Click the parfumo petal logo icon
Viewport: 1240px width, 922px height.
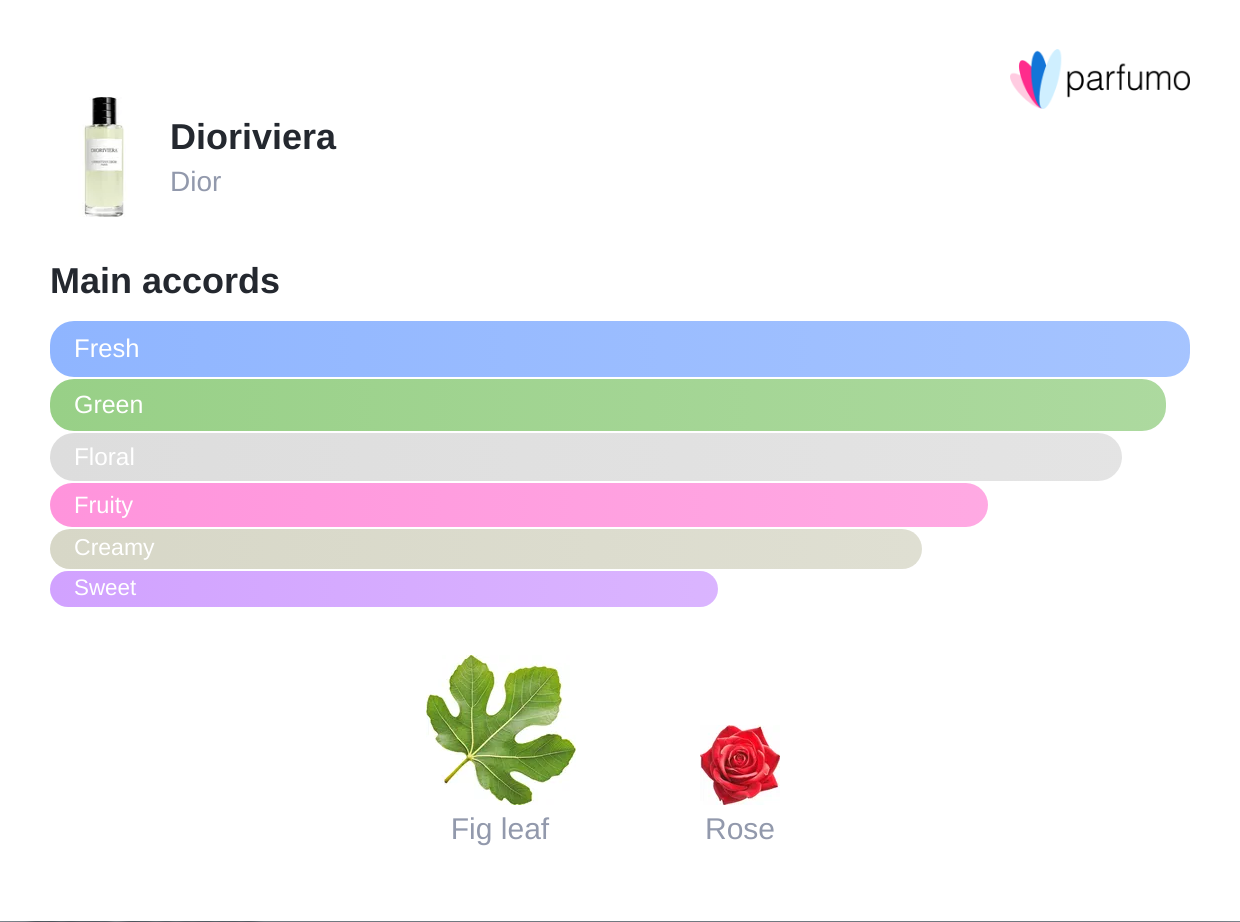pyautogui.click(x=1035, y=79)
